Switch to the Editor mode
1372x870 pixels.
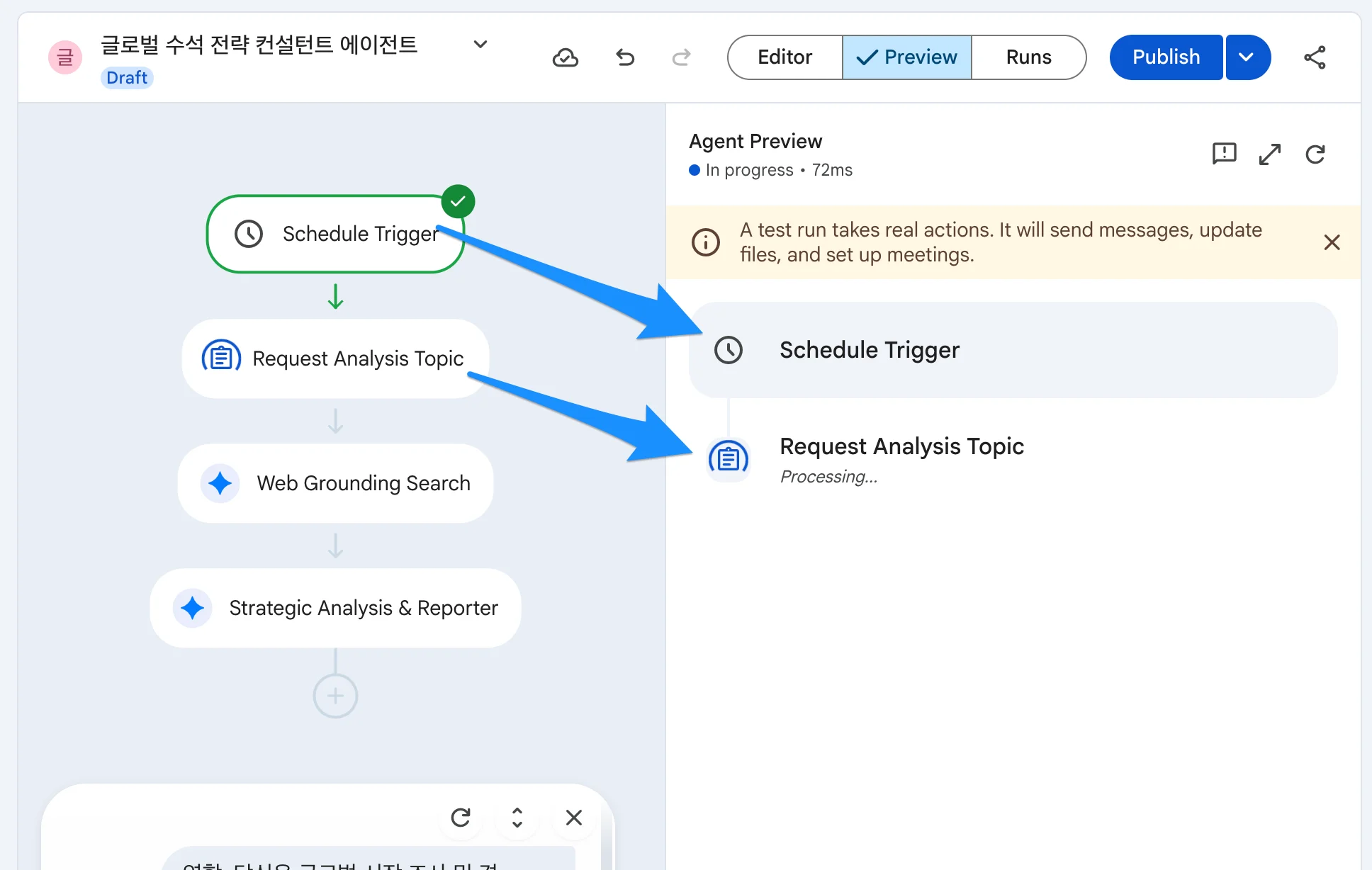785,57
